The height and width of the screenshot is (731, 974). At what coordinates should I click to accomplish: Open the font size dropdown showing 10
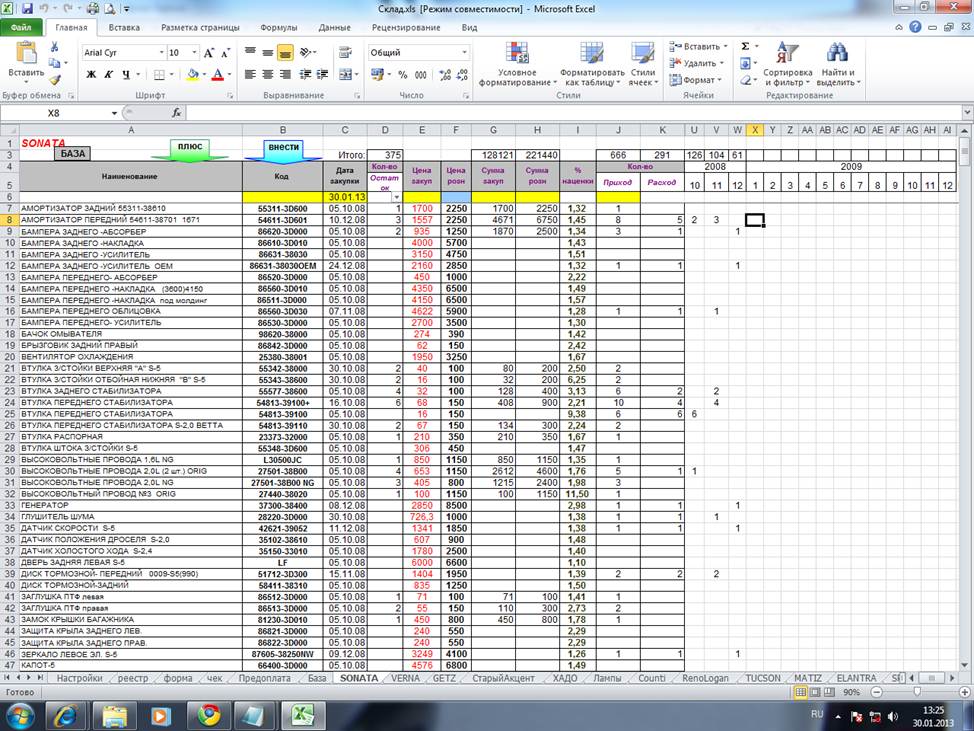(194, 53)
